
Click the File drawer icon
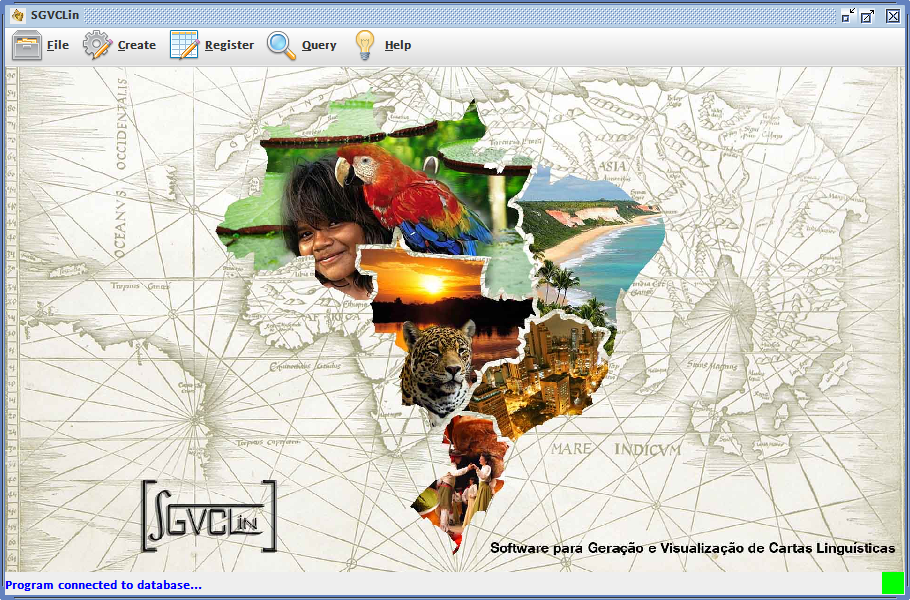27,45
